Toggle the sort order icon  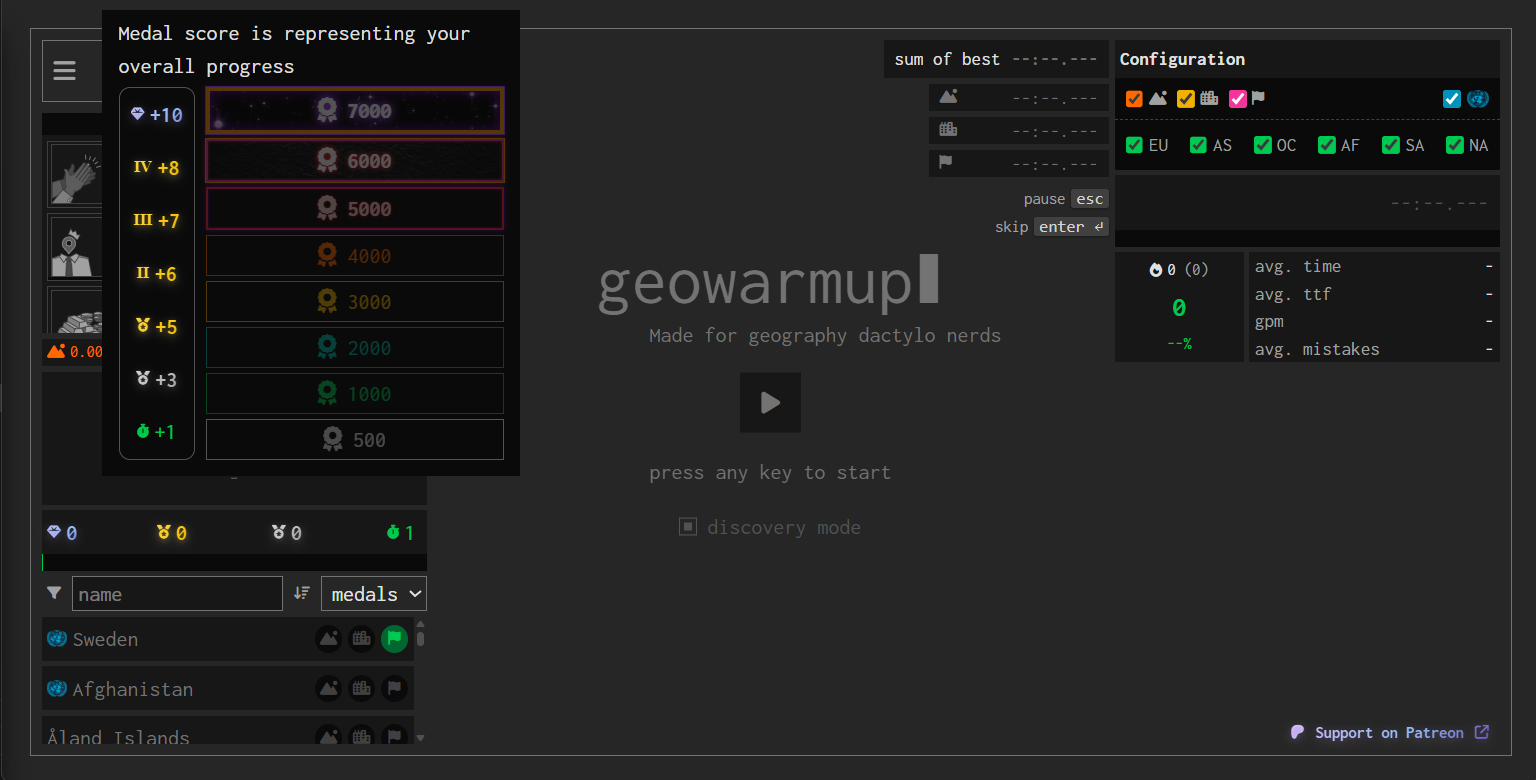(x=301, y=593)
